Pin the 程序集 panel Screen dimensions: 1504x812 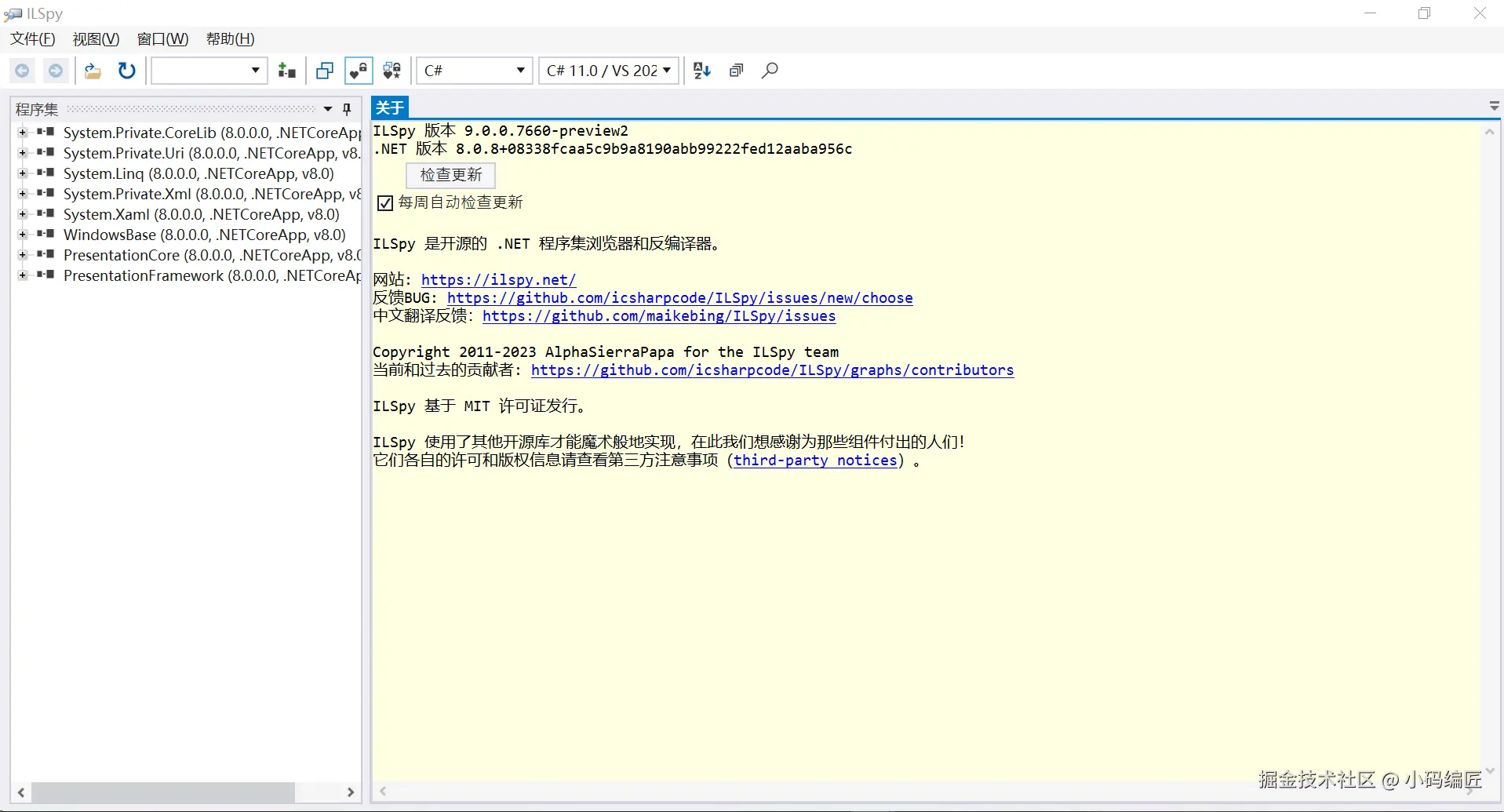tap(347, 109)
